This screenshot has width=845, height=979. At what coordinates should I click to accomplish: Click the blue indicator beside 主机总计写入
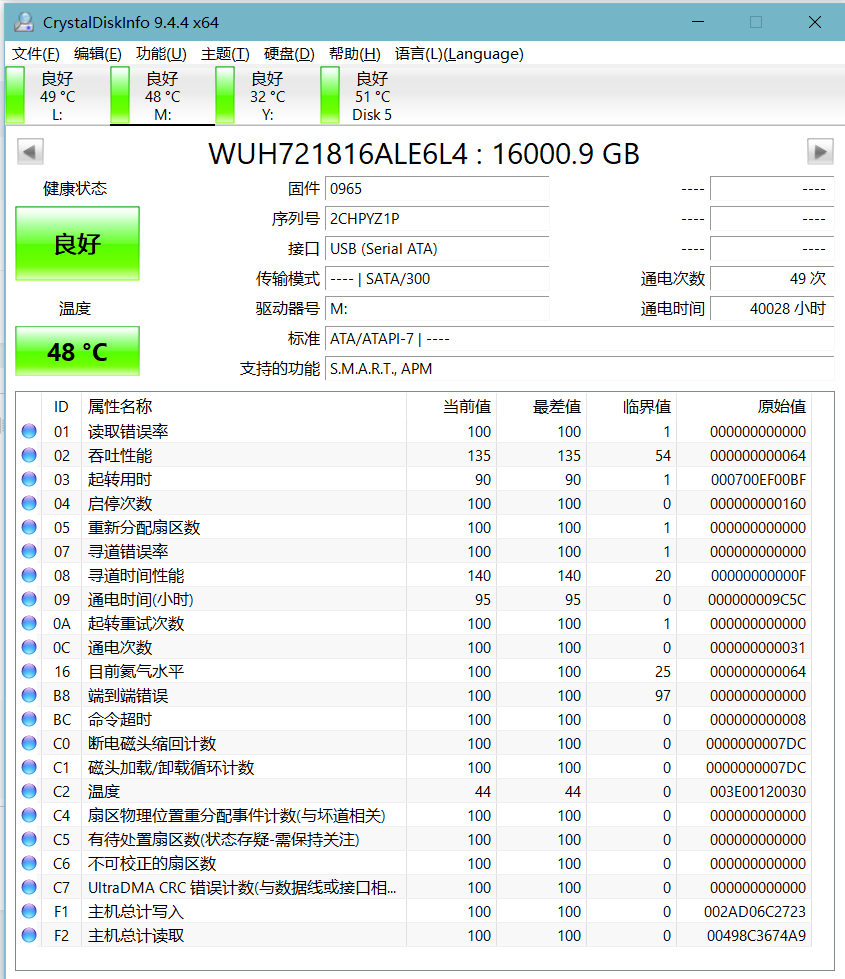click(x=29, y=912)
